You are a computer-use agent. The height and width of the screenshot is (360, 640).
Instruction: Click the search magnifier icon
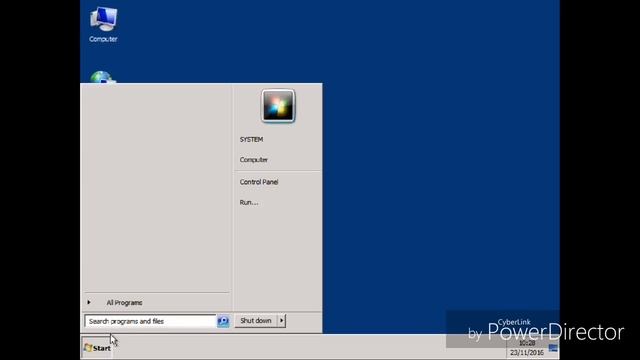point(223,321)
